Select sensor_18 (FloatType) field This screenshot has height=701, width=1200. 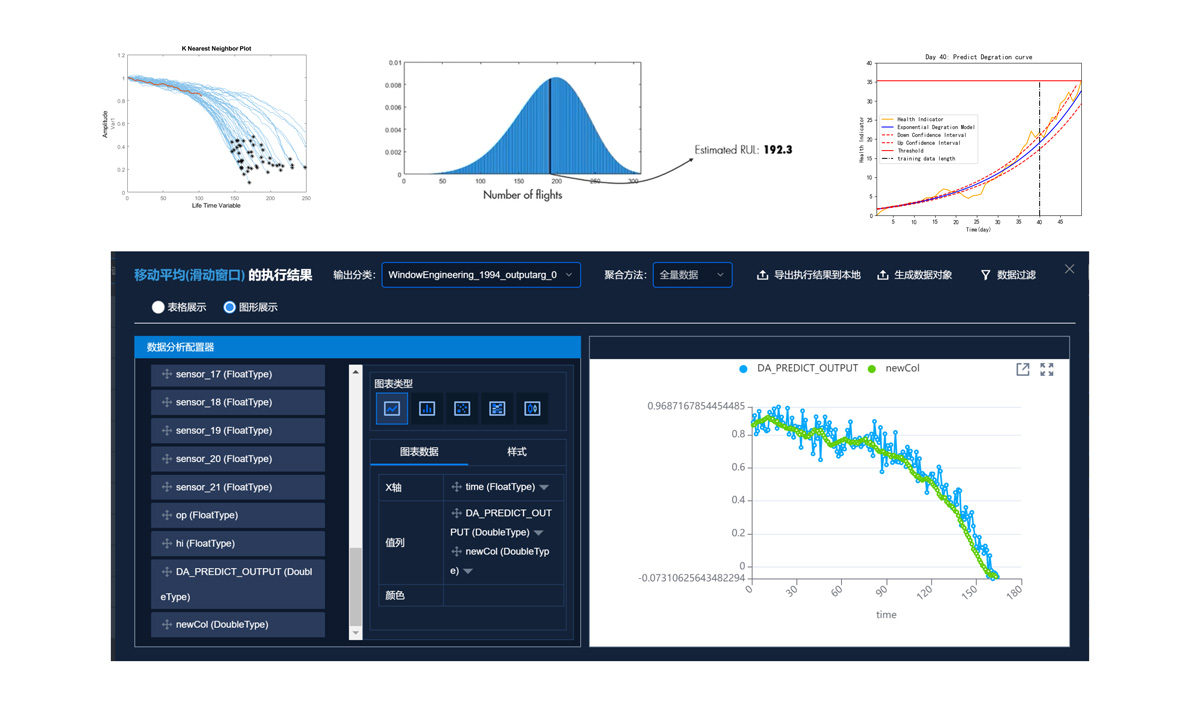click(x=238, y=402)
